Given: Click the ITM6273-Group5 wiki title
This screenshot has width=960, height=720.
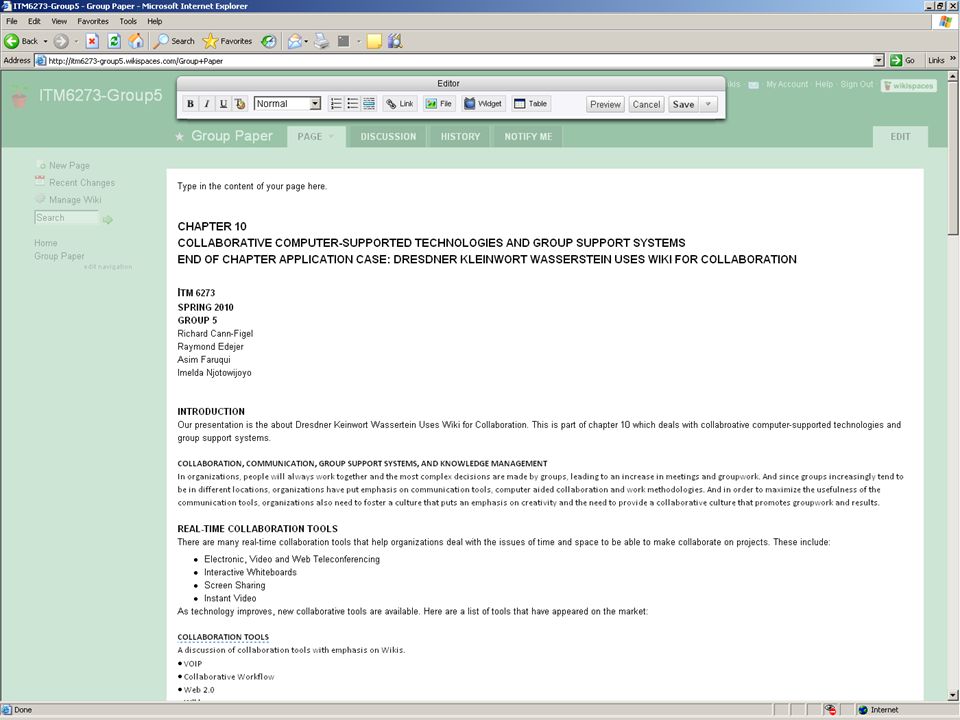Looking at the screenshot, I should [100, 96].
